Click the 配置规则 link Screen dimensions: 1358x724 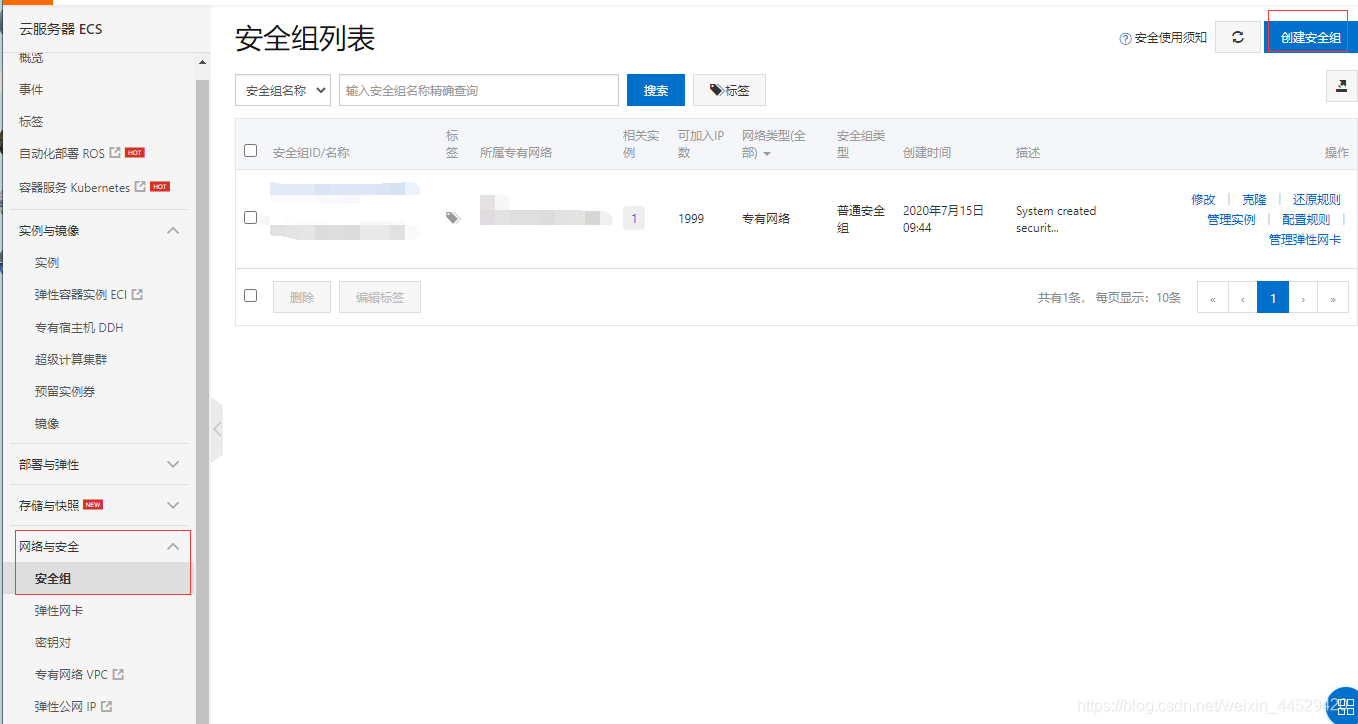coord(1305,220)
